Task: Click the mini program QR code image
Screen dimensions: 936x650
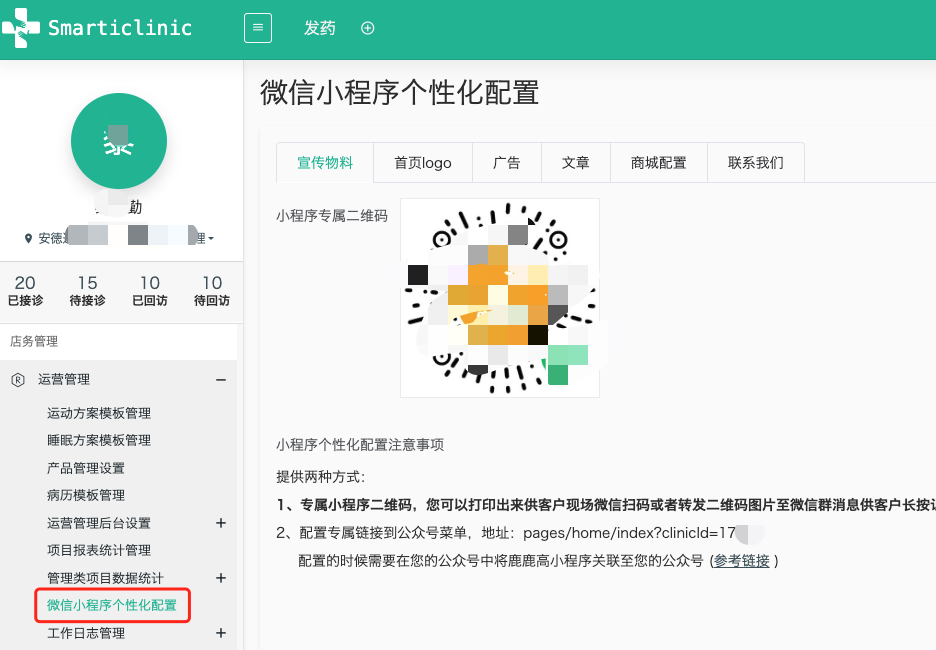Action: tap(500, 298)
